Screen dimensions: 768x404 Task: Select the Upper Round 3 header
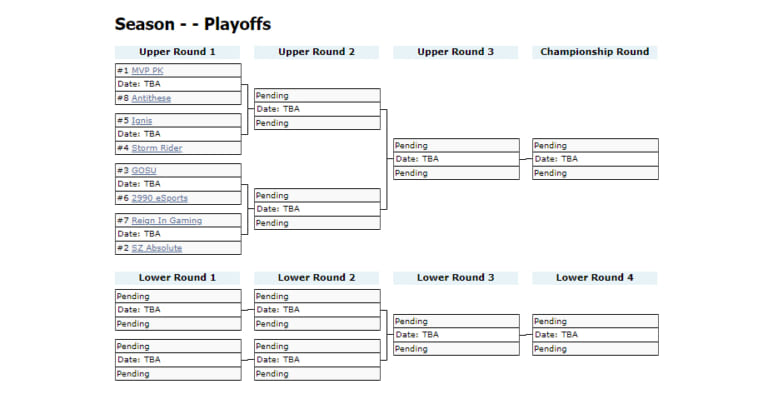(x=456, y=52)
